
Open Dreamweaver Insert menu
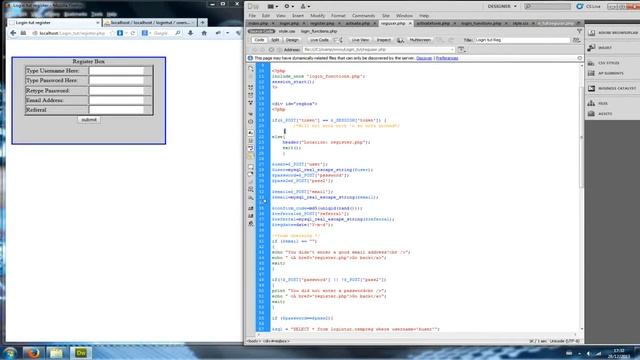pyautogui.click(x=298, y=16)
